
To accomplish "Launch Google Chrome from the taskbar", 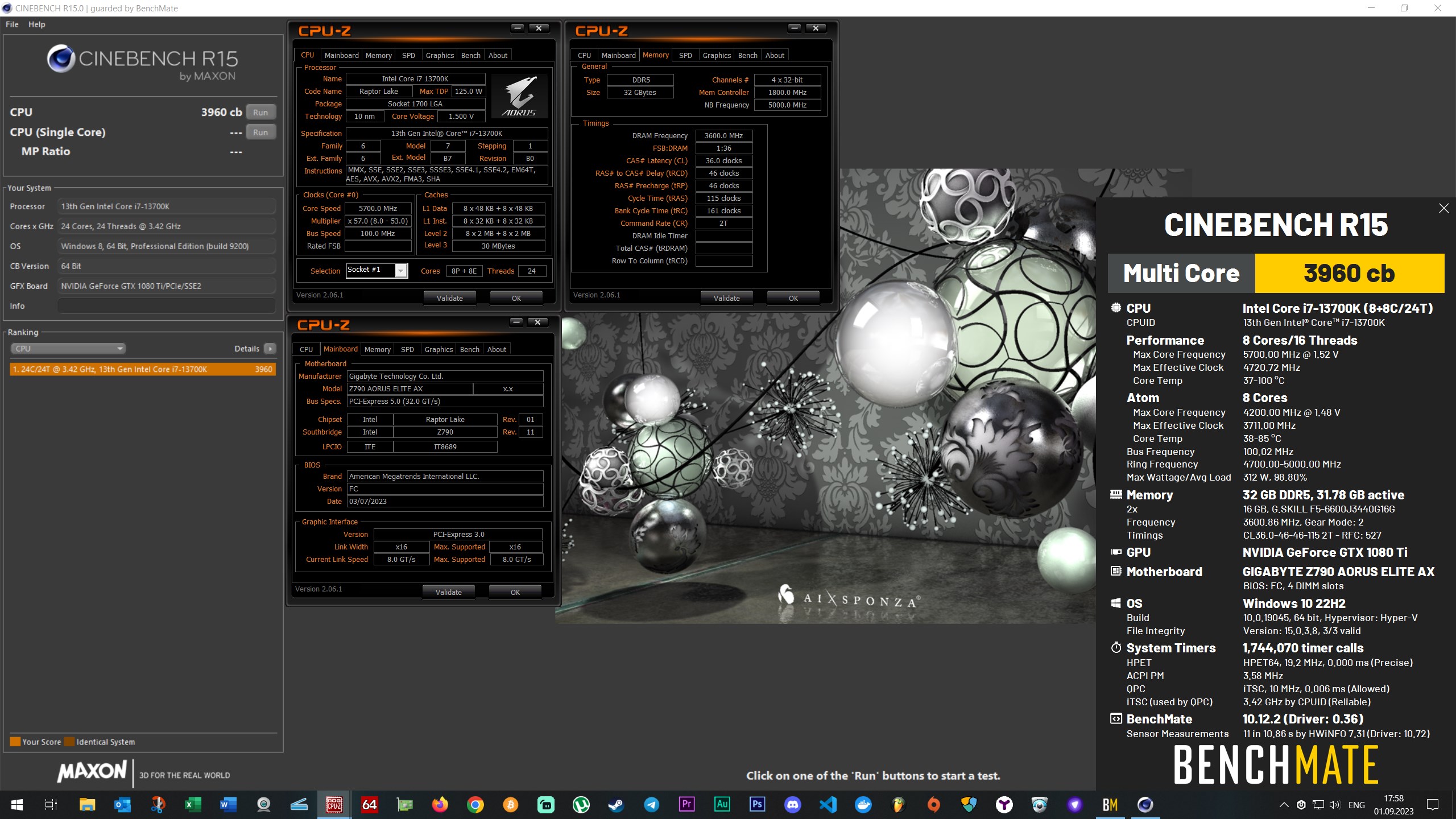I will pyautogui.click(x=475, y=804).
